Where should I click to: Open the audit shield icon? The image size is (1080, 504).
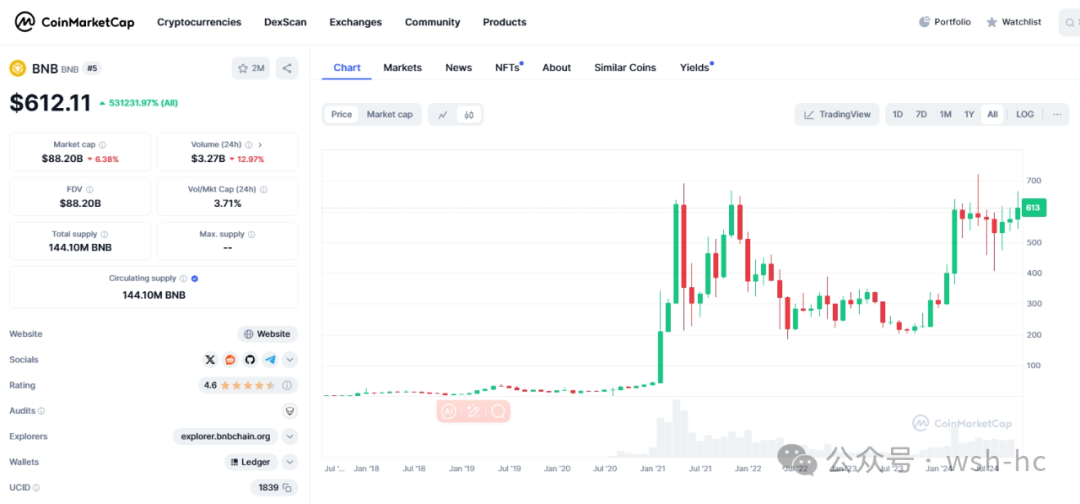pyautogui.click(x=290, y=411)
